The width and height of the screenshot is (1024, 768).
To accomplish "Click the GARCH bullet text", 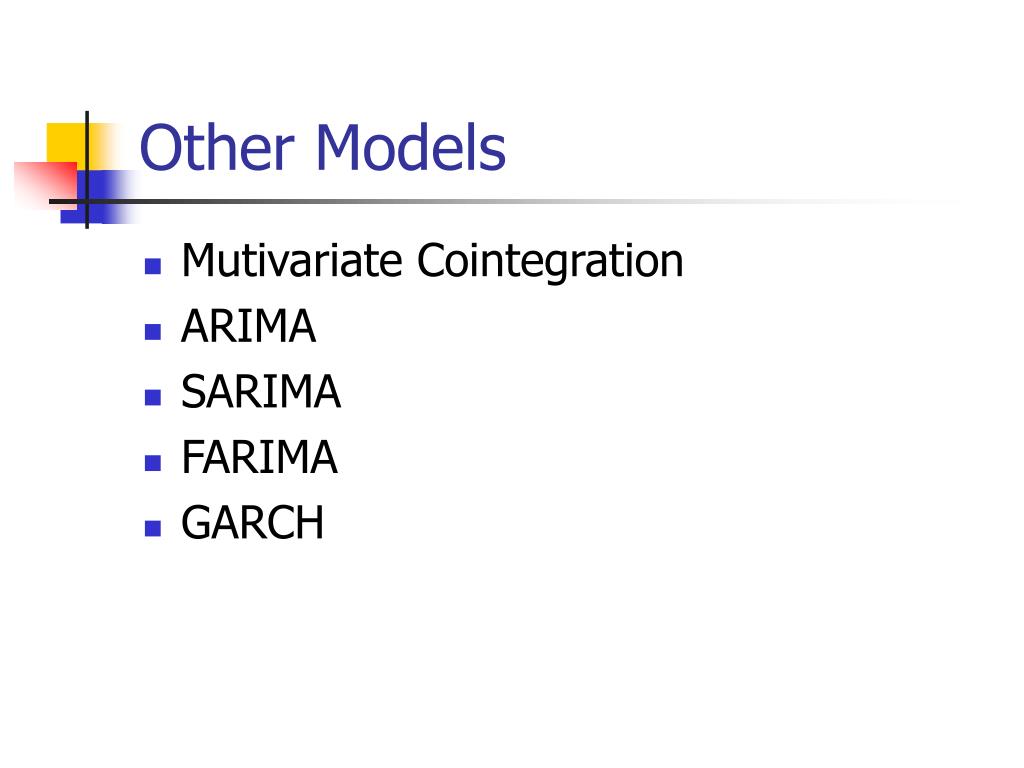I will click(253, 522).
